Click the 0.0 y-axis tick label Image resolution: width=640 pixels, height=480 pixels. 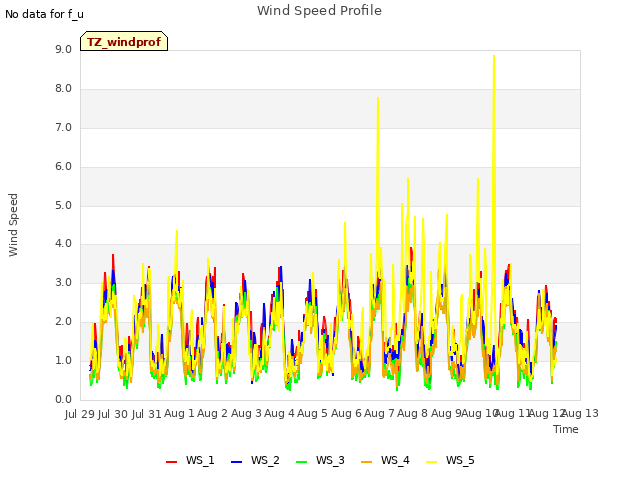[63, 399]
